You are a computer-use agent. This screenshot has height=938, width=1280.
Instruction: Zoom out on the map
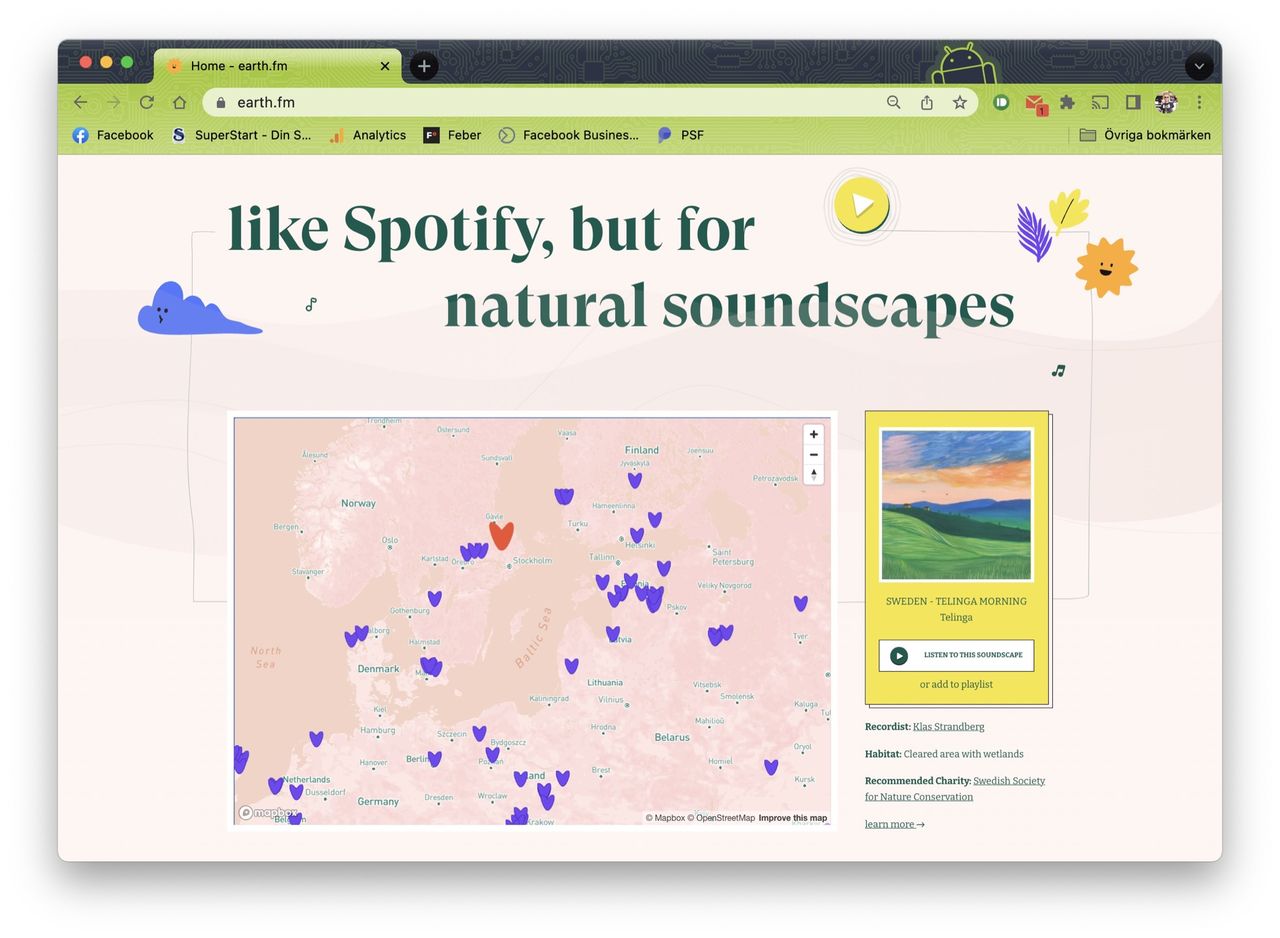pyautogui.click(x=813, y=454)
